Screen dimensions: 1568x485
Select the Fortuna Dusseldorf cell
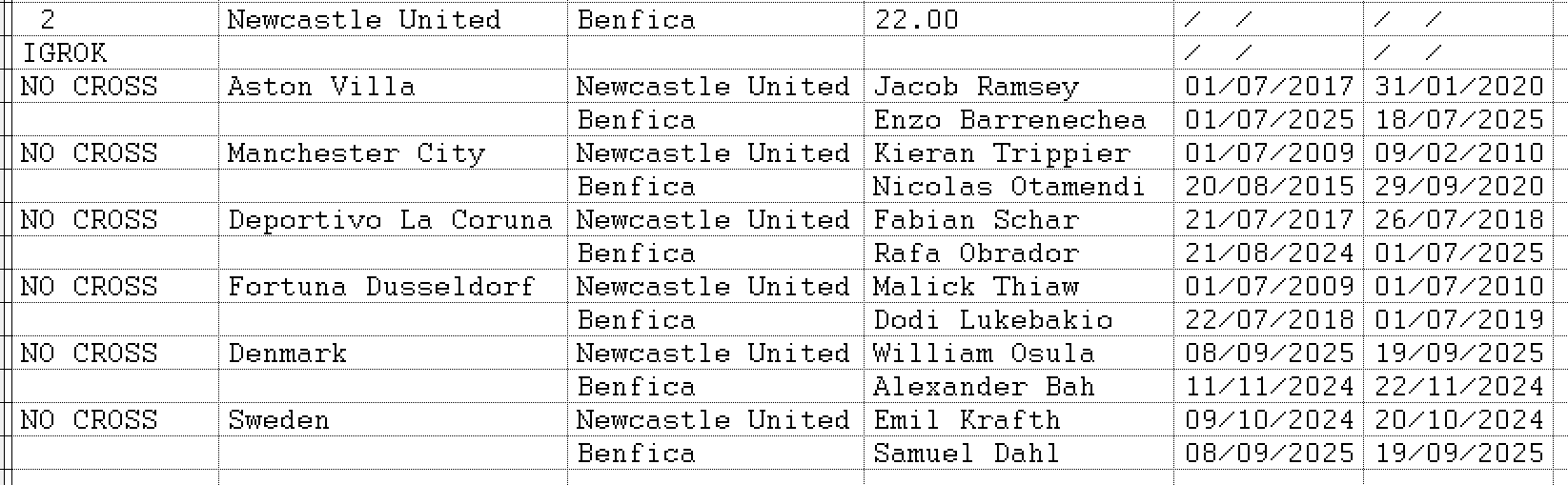pos(381,287)
